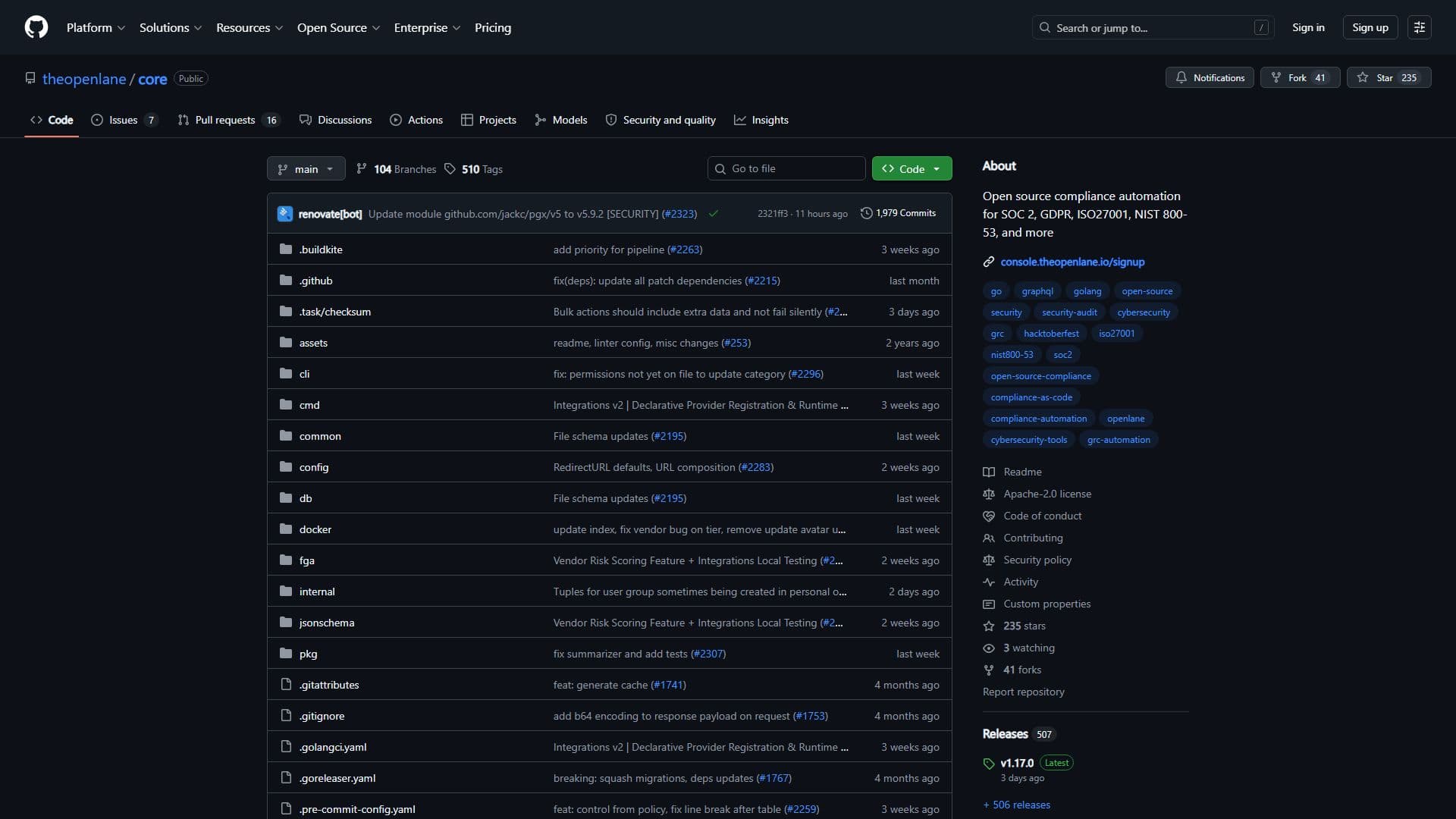Open the main branch selector dropdown
This screenshot has width=1456, height=819.
point(306,168)
